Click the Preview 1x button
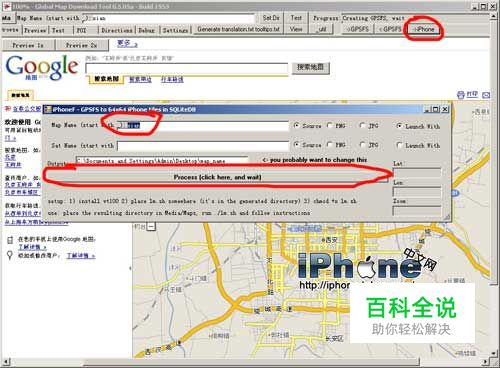The height and width of the screenshot is (368, 500). tap(28, 45)
